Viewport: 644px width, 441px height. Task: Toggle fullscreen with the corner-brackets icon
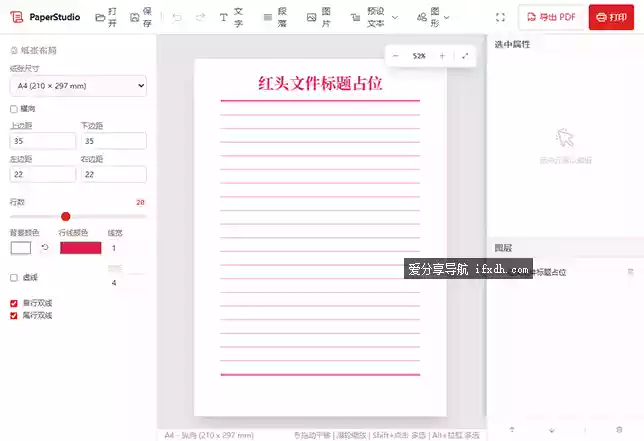[x=500, y=17]
